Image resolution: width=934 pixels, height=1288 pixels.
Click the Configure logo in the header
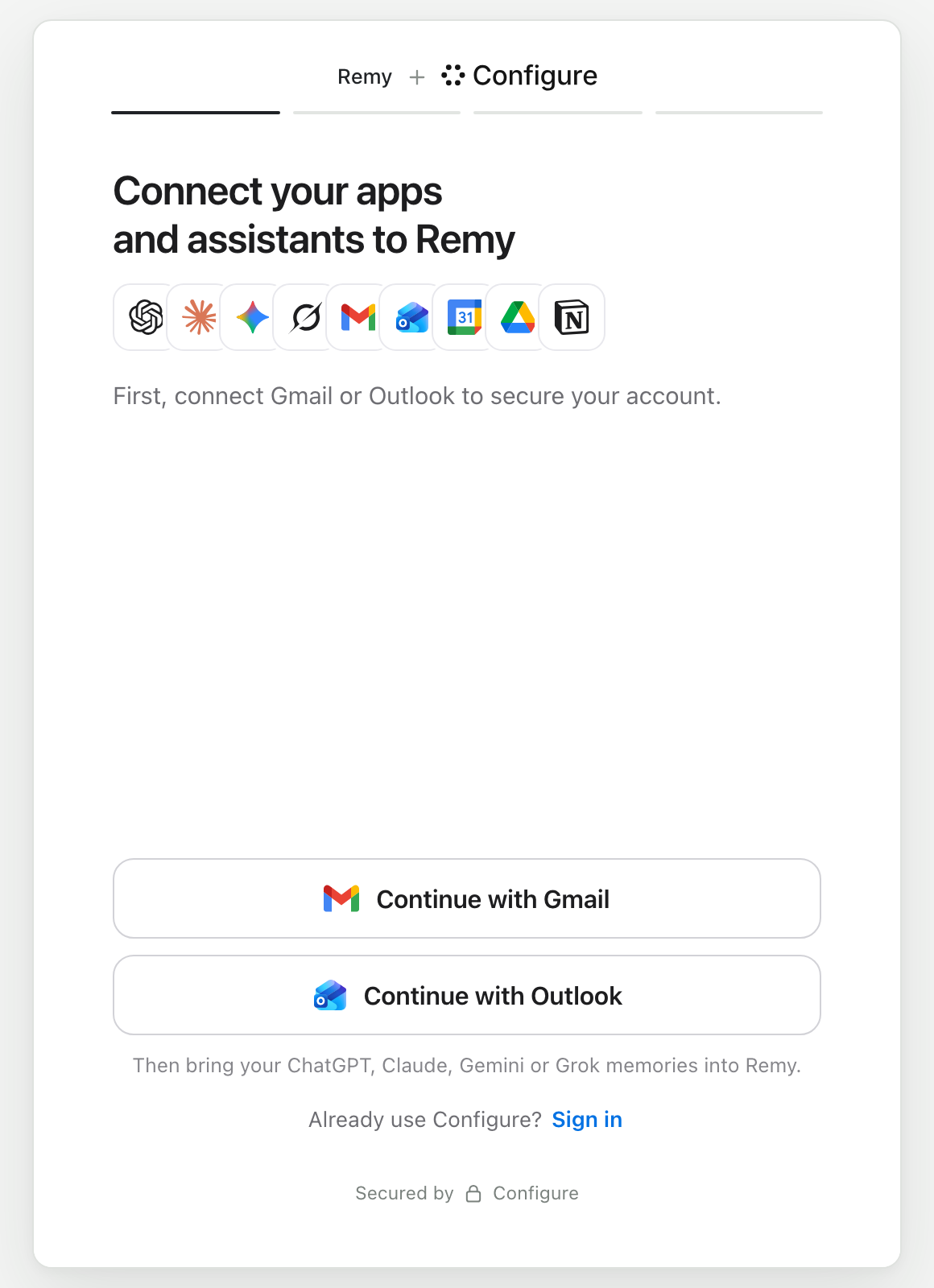click(x=519, y=76)
